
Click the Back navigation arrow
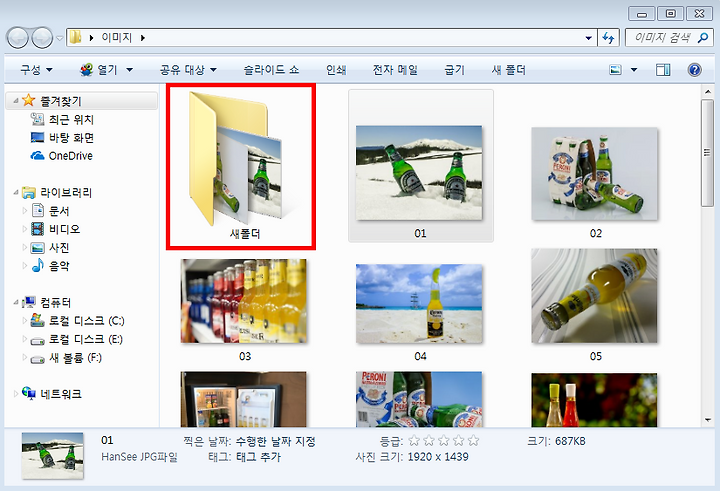pyautogui.click(x=18, y=38)
